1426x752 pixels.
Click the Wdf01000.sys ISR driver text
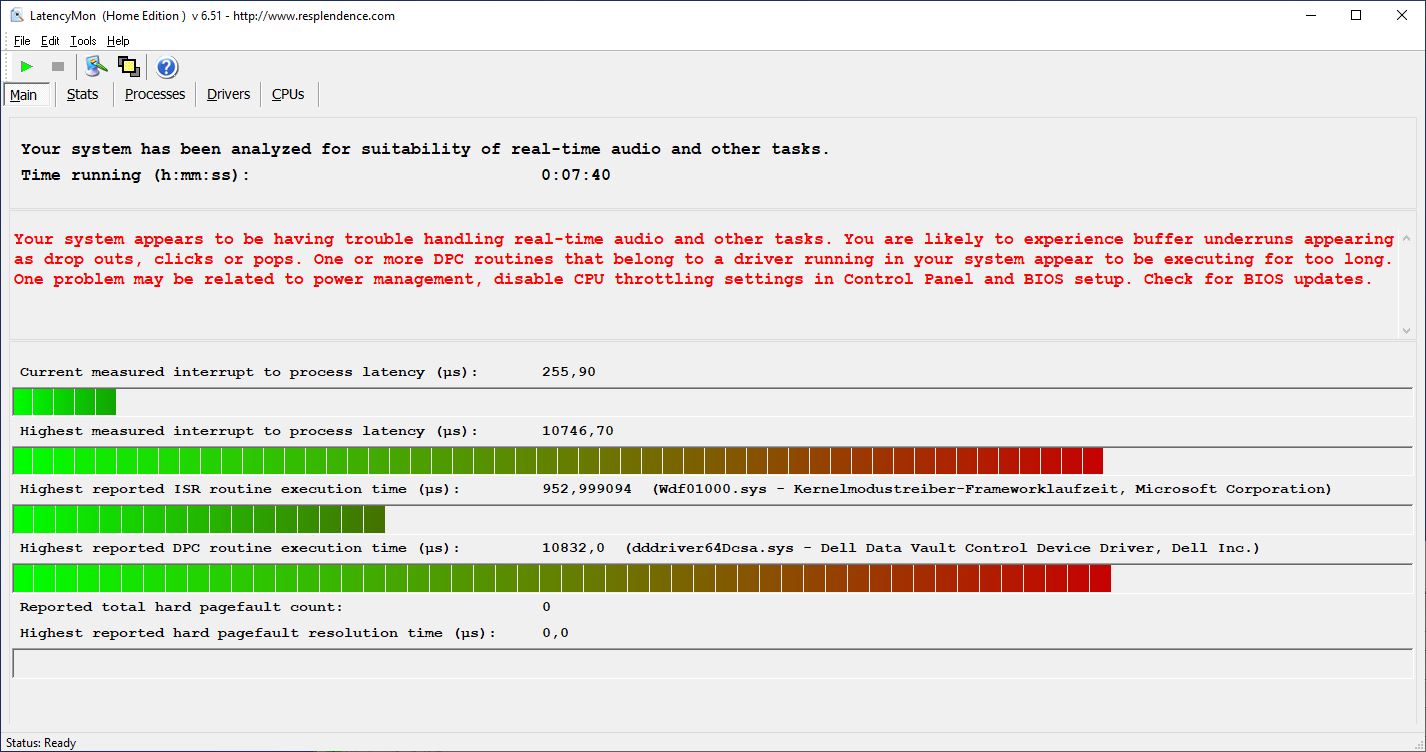tap(991, 489)
